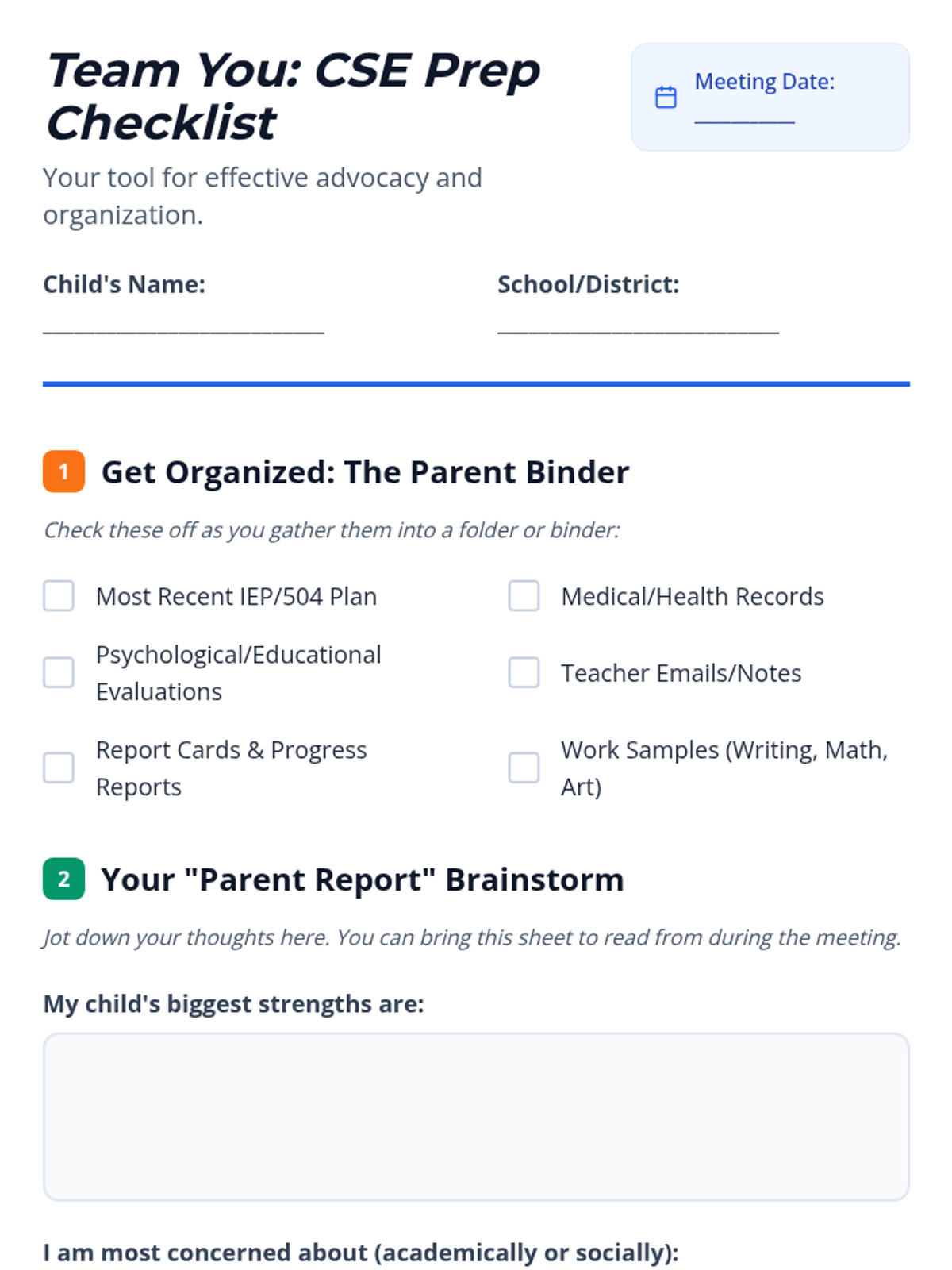Viewport: 952px width, 1270px height.
Task: Click the Meeting Date label
Action: tap(764, 82)
